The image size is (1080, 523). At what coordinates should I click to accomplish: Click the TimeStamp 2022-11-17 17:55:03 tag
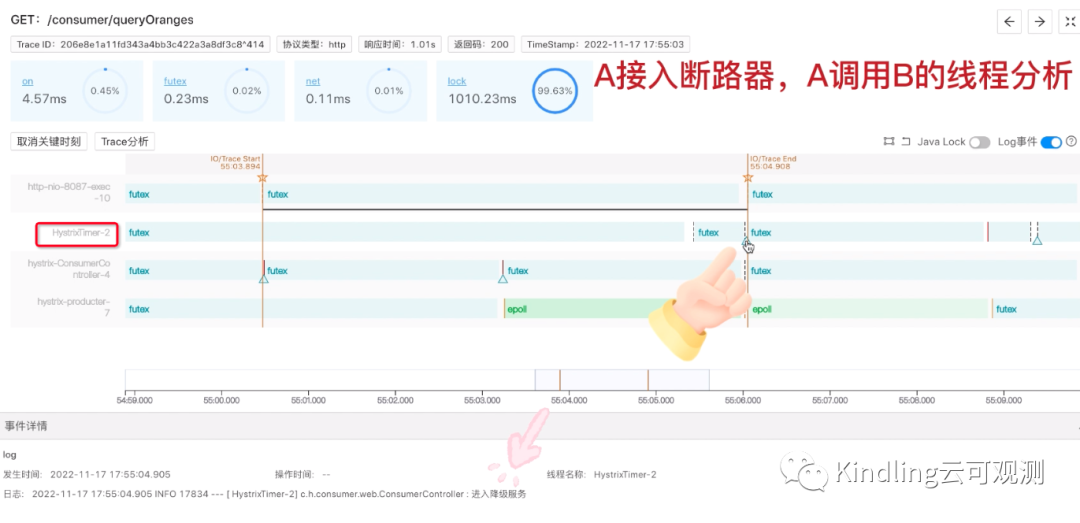click(x=605, y=45)
